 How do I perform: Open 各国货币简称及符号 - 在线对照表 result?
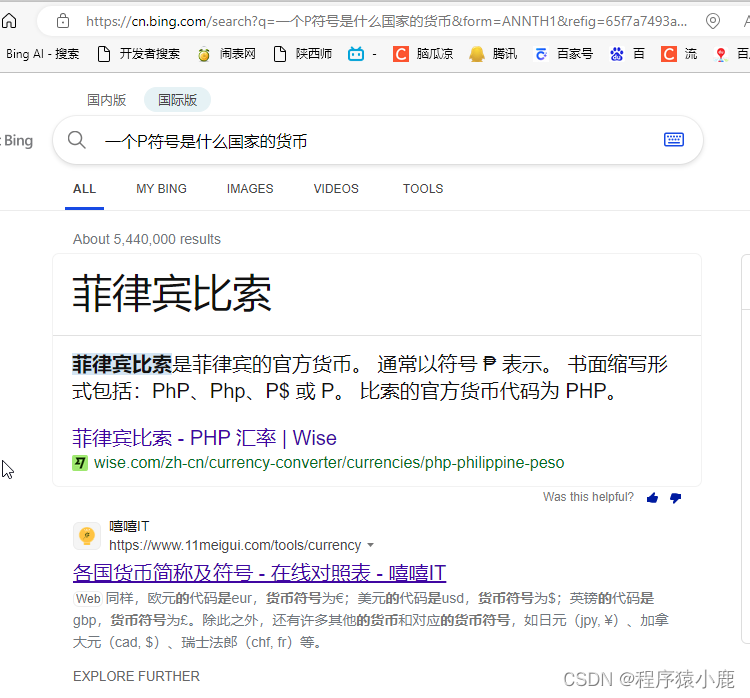click(x=260, y=573)
